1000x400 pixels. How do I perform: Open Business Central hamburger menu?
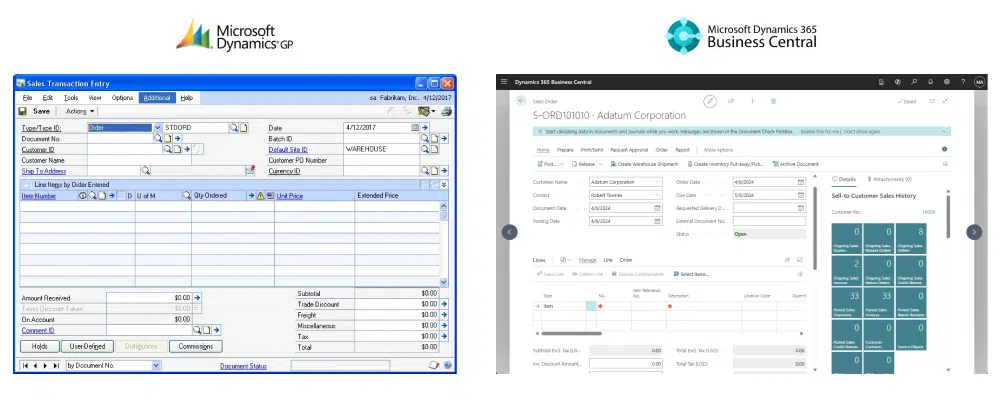pos(504,82)
